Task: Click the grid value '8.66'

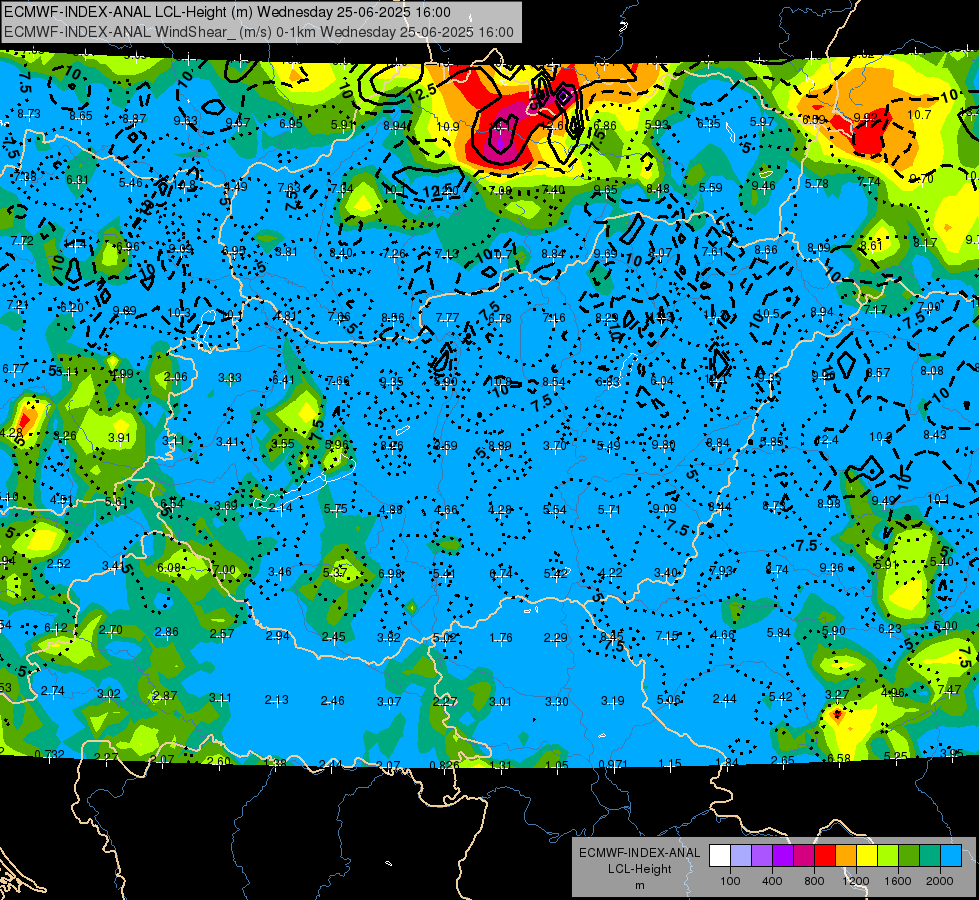Action: pos(766,250)
